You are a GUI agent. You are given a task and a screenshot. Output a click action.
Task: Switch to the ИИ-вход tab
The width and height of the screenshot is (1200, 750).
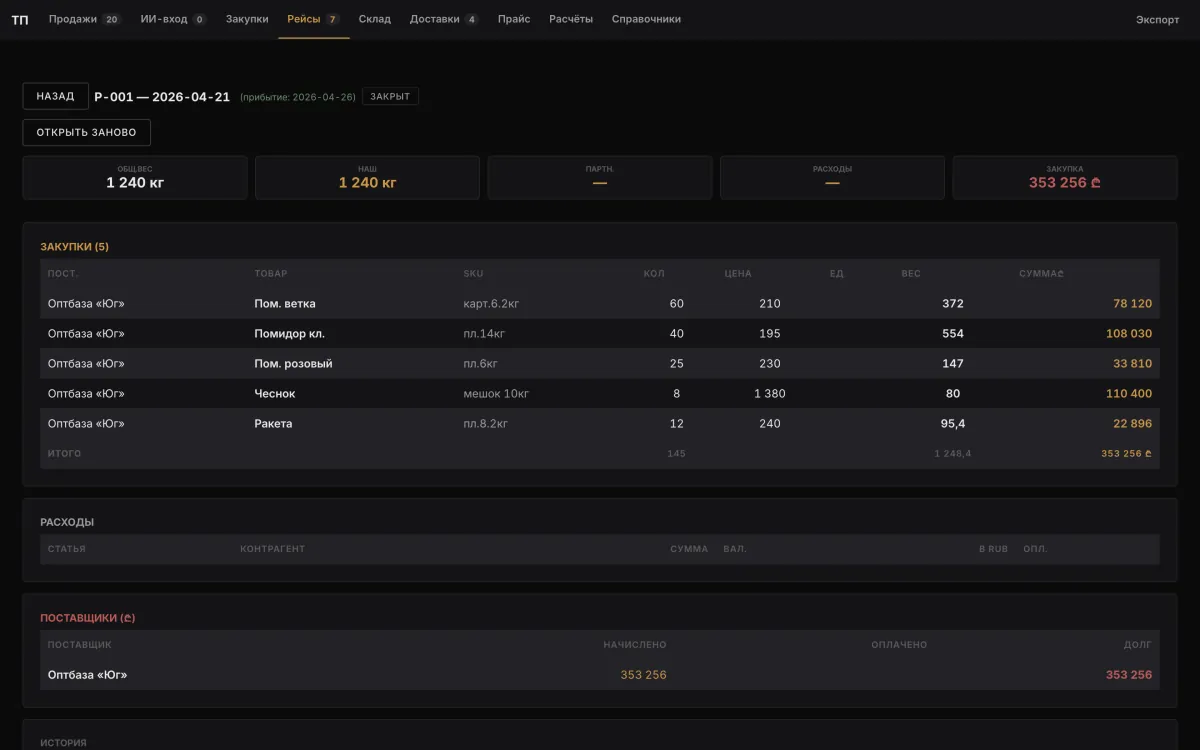(173, 19)
